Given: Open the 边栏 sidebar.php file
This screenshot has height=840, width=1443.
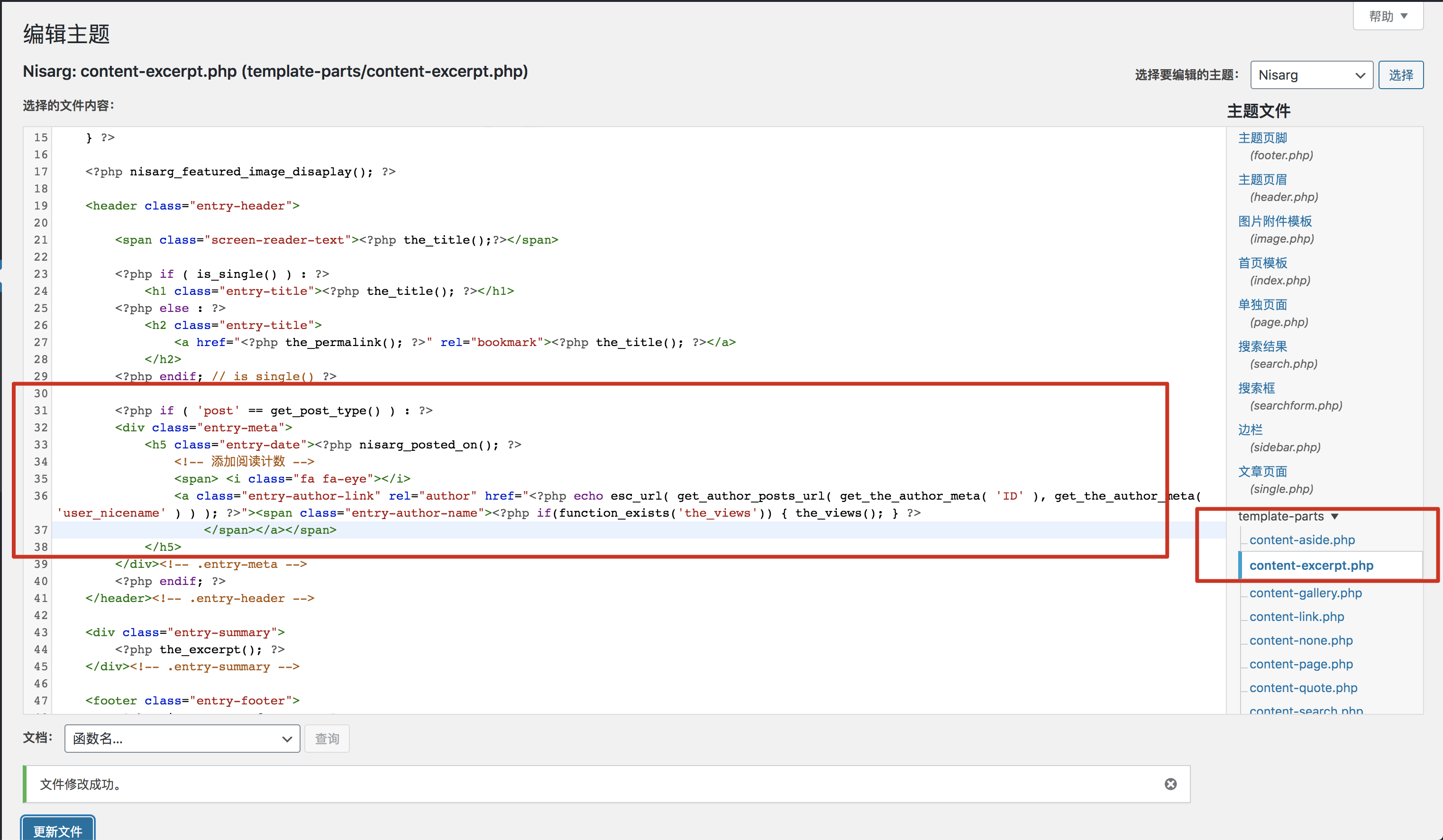Looking at the screenshot, I should (1250, 430).
